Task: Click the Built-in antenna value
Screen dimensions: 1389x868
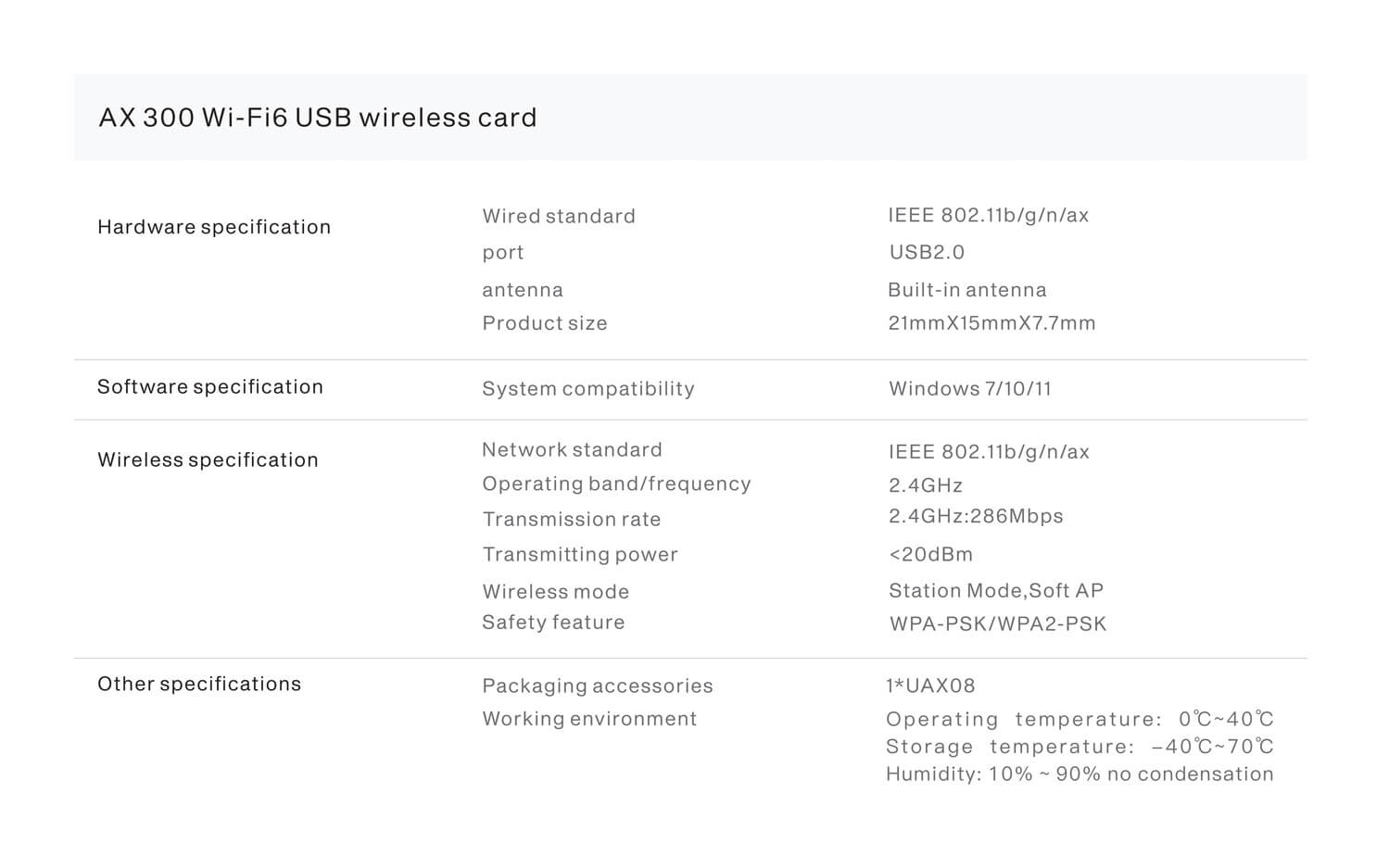Action: point(967,290)
